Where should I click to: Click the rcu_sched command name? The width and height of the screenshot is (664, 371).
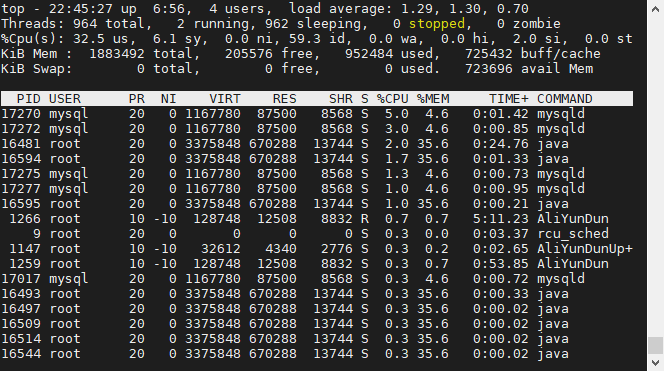click(x=573, y=234)
